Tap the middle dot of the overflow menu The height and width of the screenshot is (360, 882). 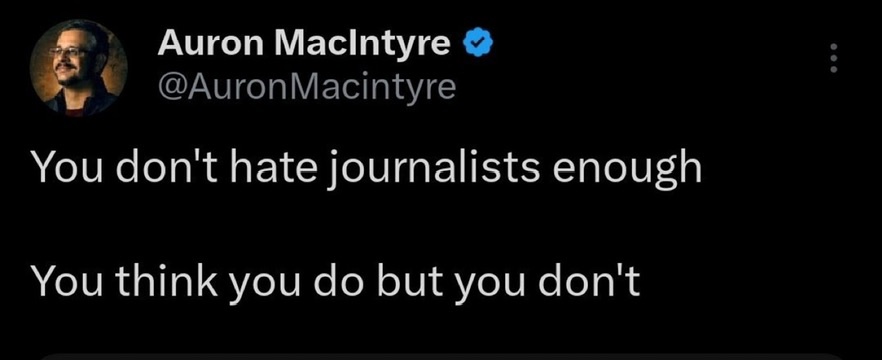pyautogui.click(x=834, y=57)
